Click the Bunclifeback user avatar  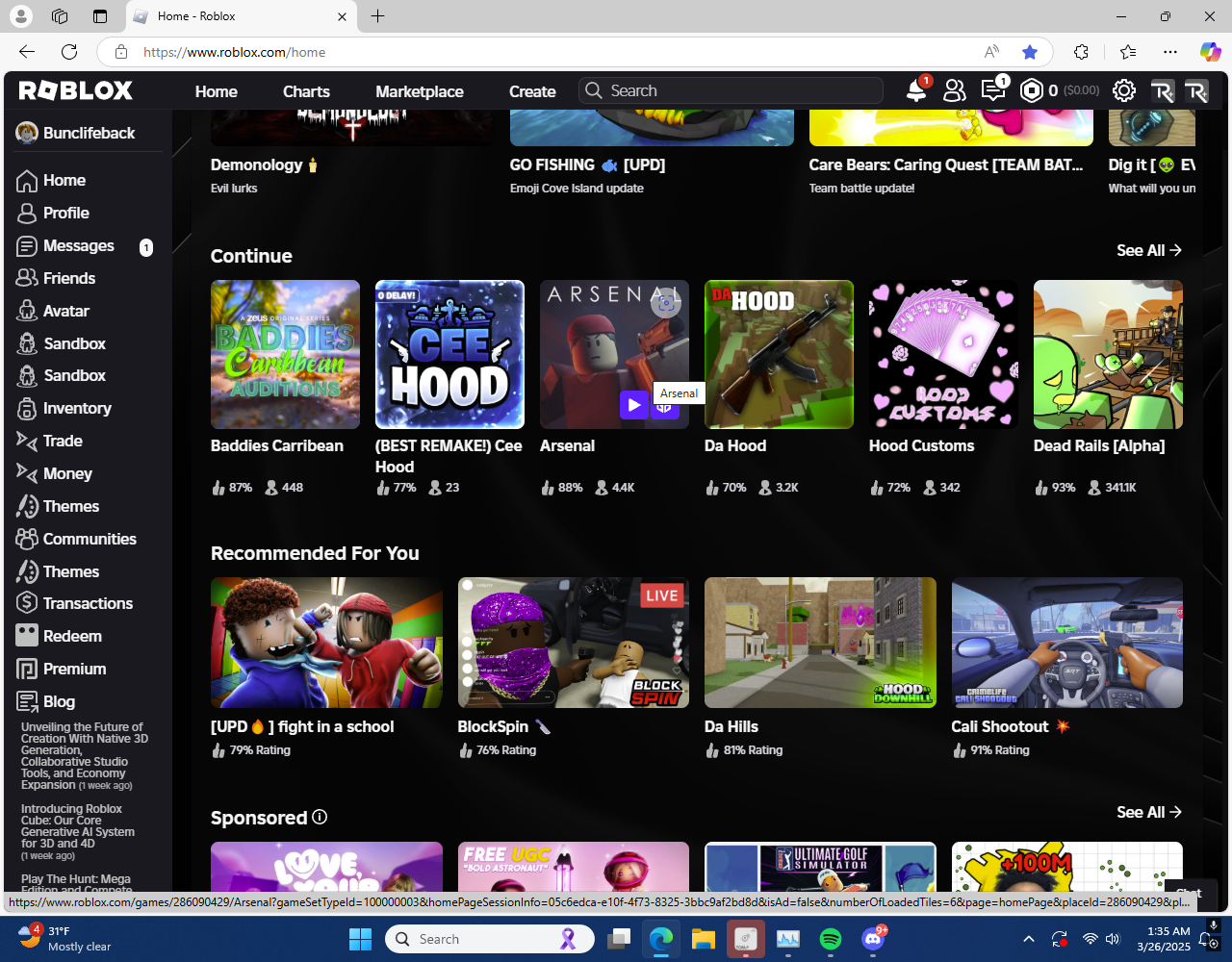click(27, 133)
